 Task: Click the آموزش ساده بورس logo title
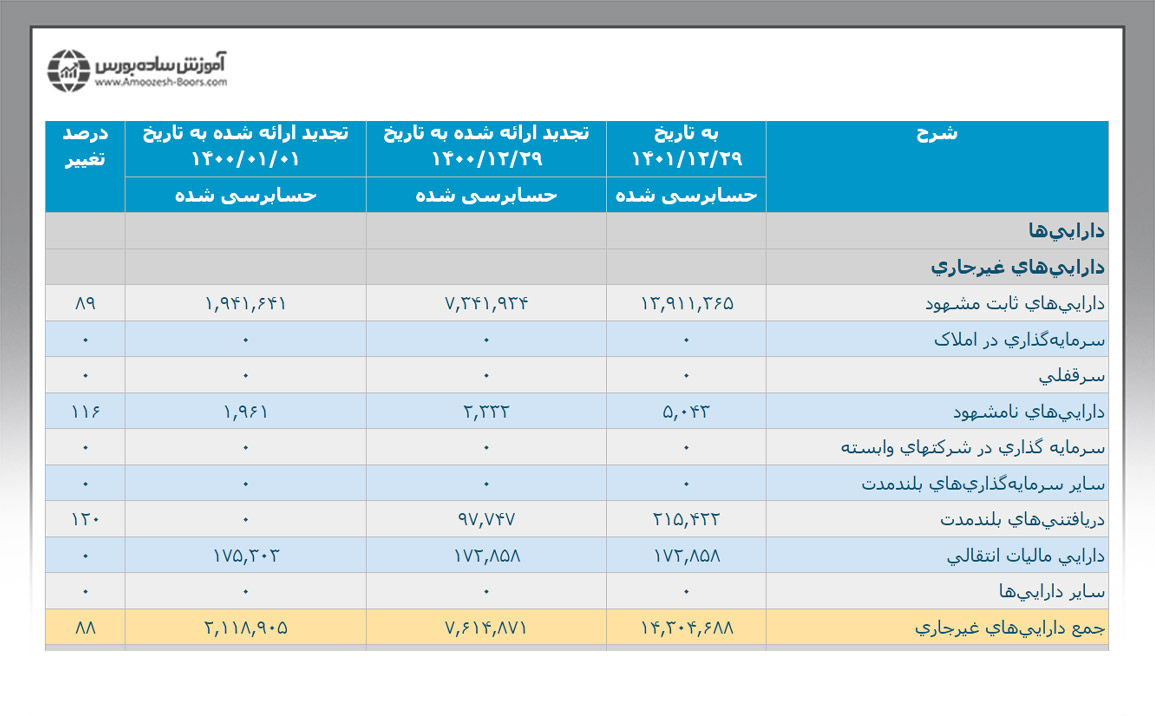[x=162, y=63]
